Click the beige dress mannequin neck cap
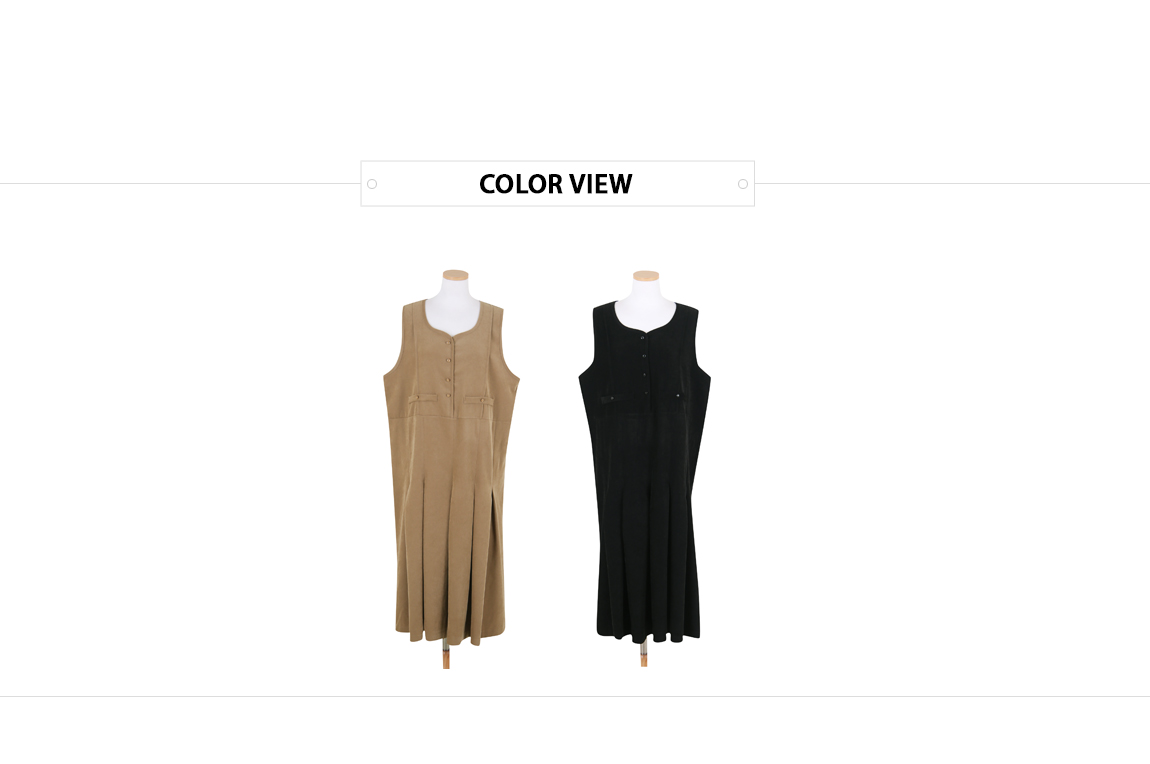The height and width of the screenshot is (764, 1150). point(455,275)
